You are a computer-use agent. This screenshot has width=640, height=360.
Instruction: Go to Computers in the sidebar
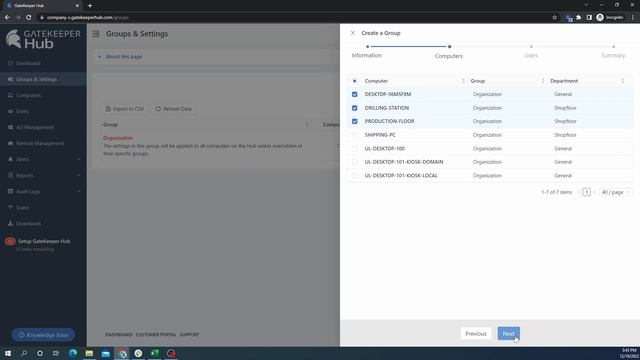point(28,95)
